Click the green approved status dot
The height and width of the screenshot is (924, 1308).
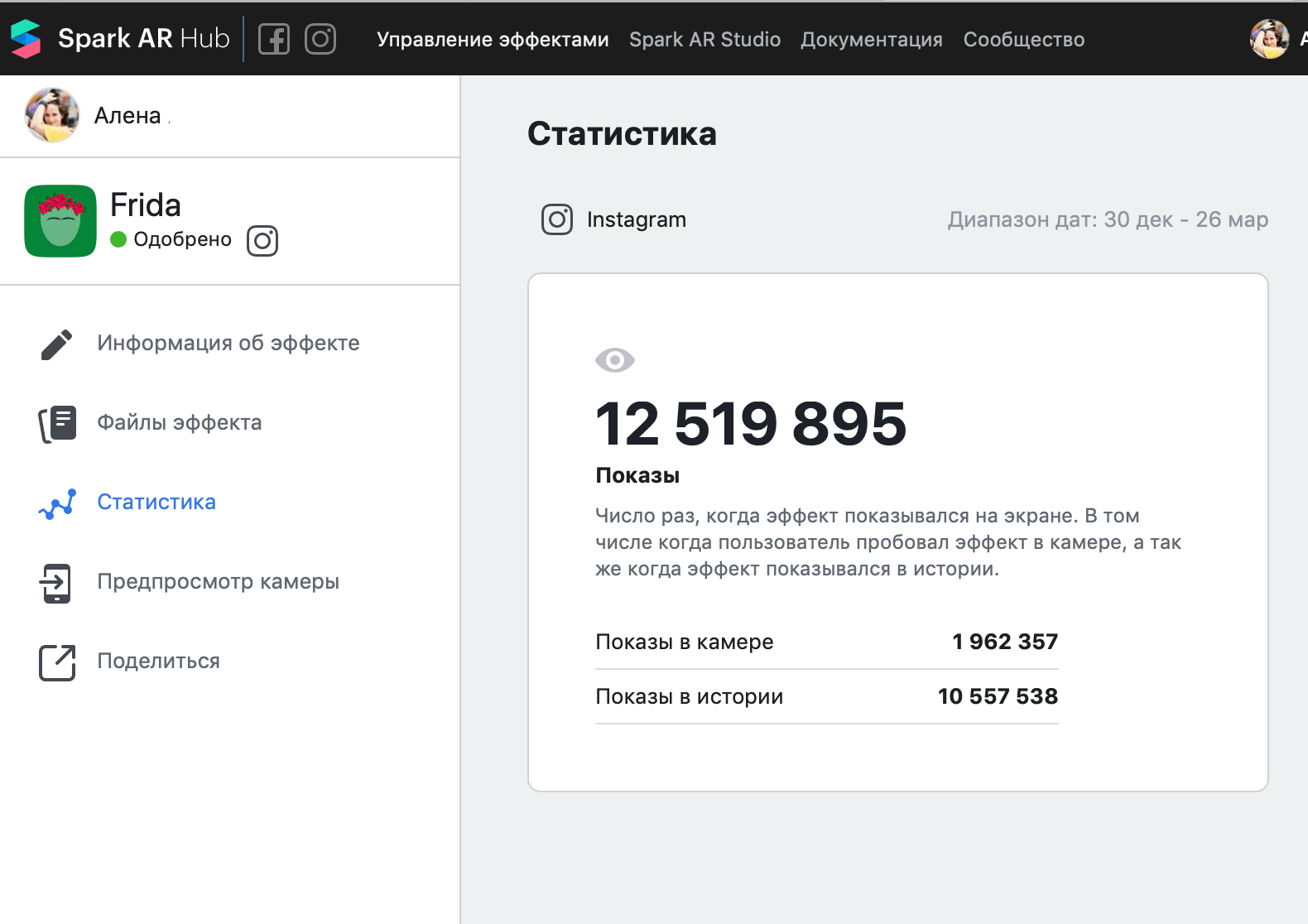118,239
